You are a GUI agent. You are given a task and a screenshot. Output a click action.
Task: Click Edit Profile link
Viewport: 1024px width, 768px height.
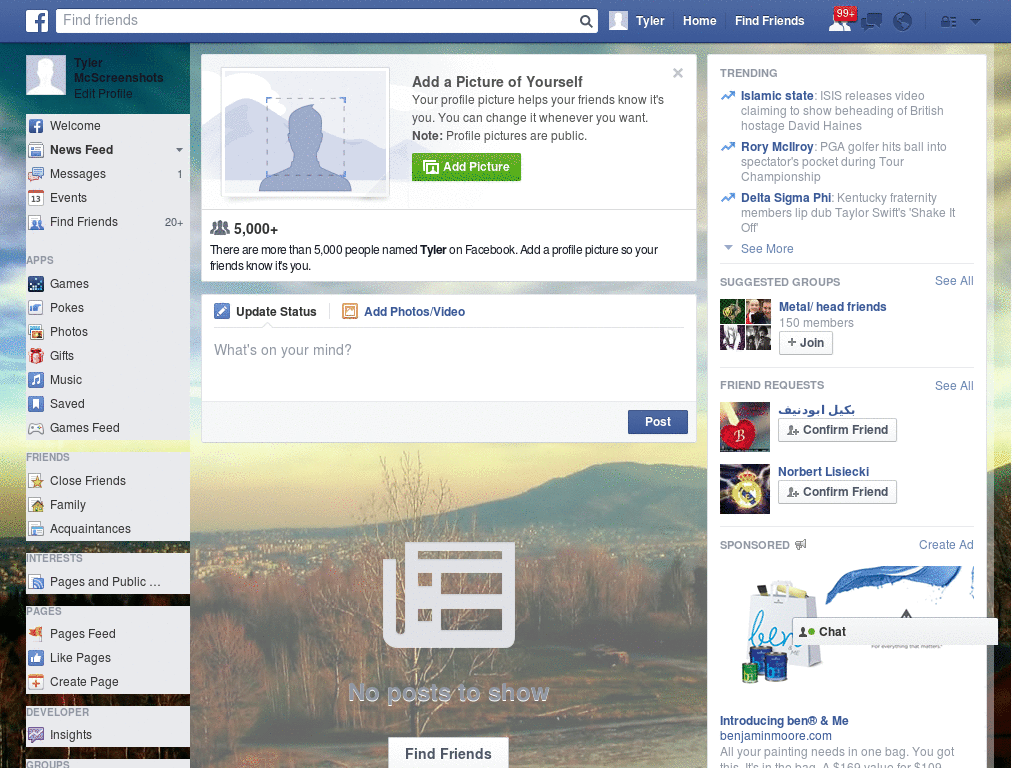point(103,94)
